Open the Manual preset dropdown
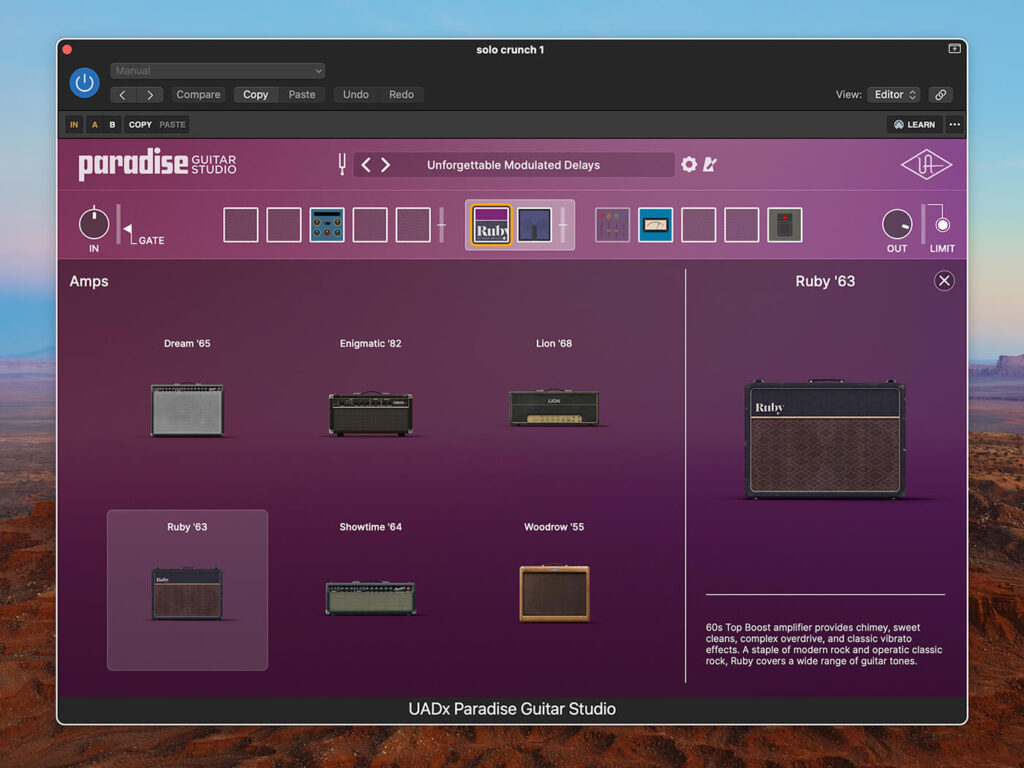 coord(217,71)
